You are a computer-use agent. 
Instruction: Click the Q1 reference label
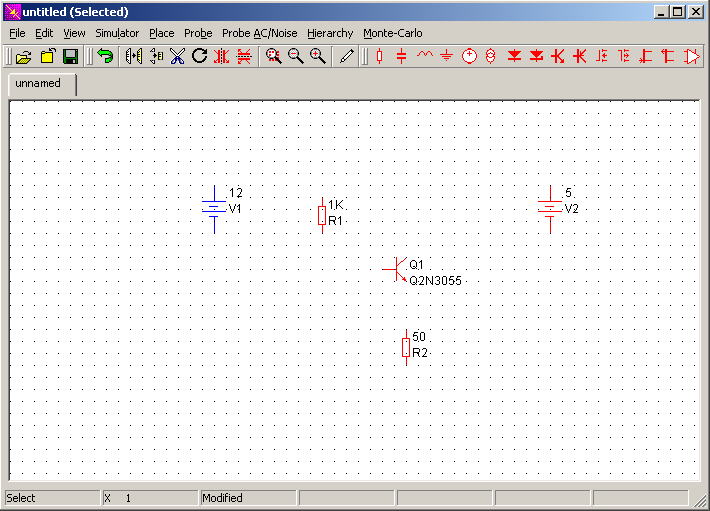click(416, 265)
